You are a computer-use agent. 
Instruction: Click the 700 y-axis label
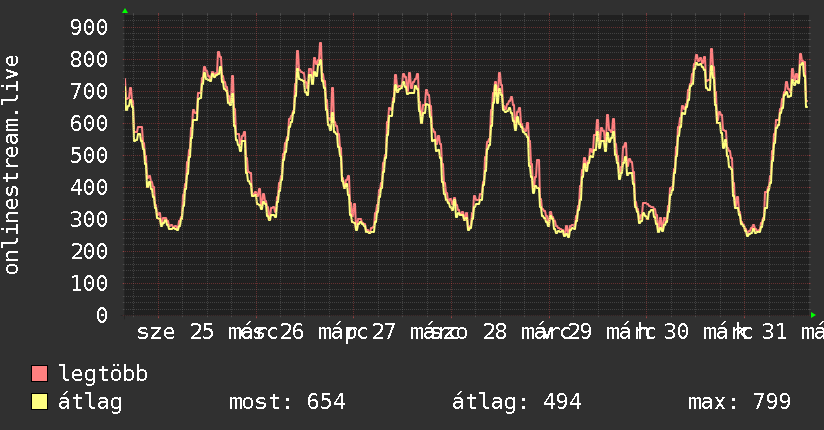click(x=89, y=91)
